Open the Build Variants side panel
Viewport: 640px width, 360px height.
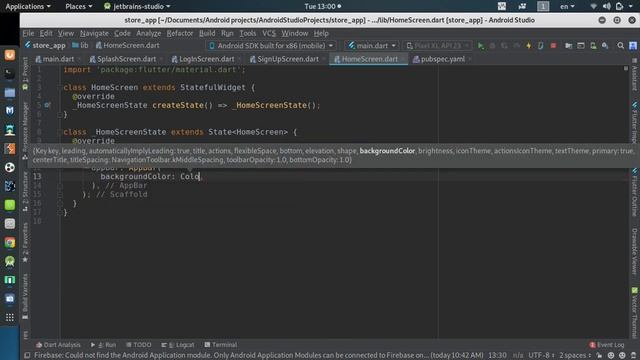click(x=25, y=296)
